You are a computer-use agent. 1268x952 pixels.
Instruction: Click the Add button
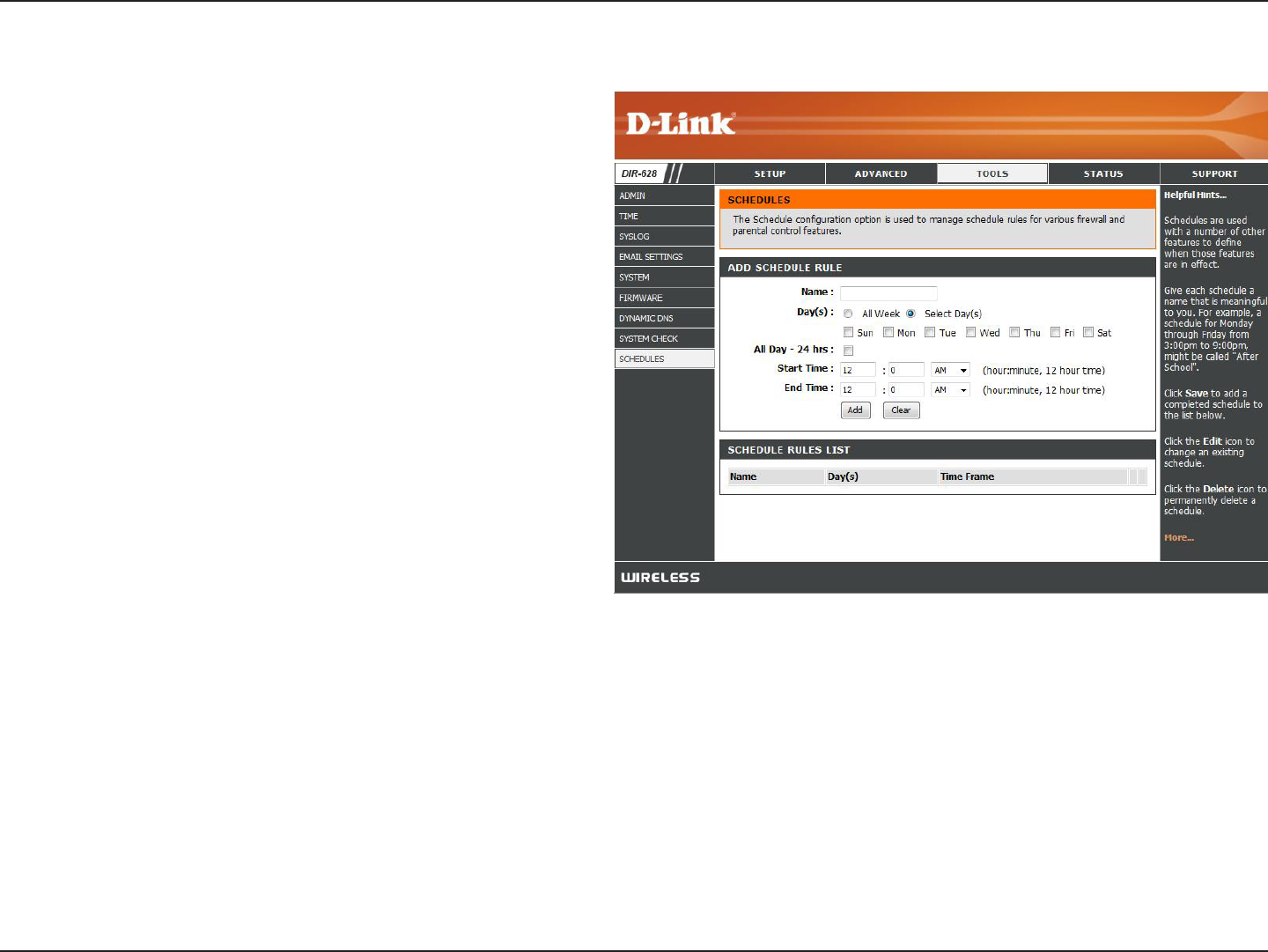pos(855,410)
